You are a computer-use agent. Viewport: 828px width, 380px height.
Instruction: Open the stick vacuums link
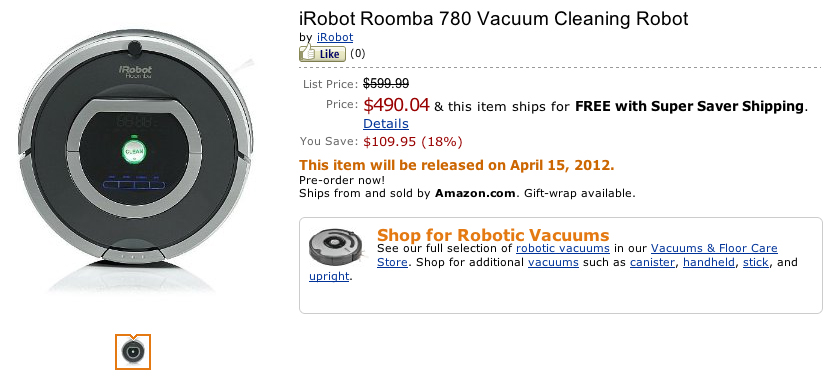756,262
